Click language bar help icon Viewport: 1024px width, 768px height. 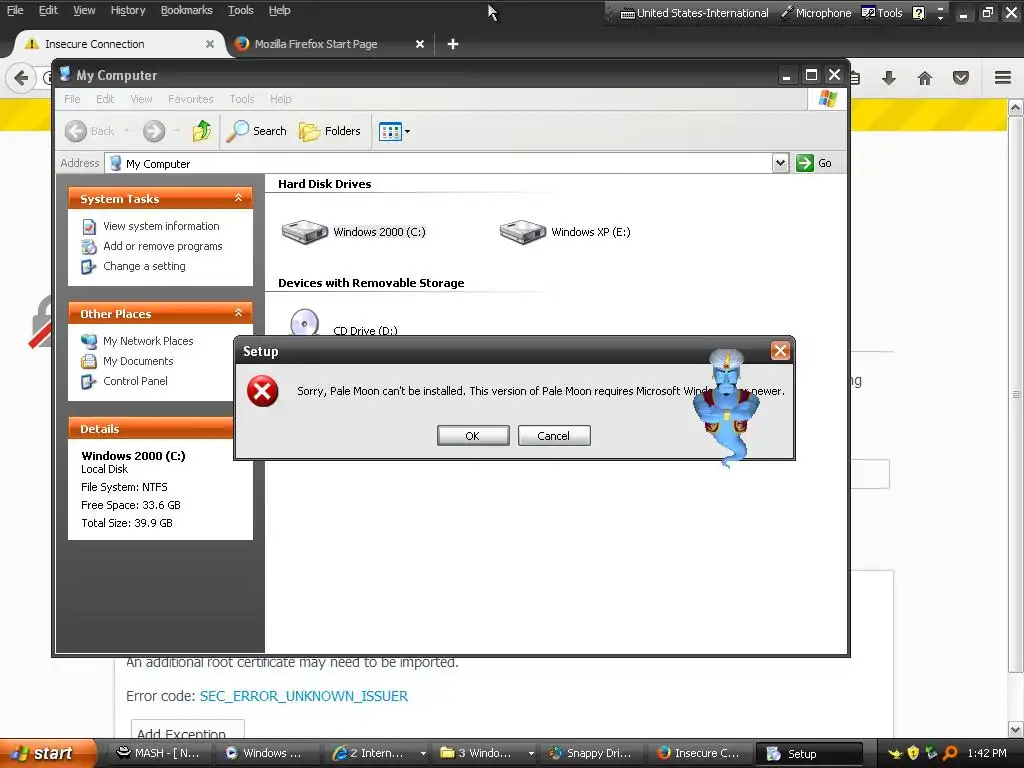pos(918,13)
